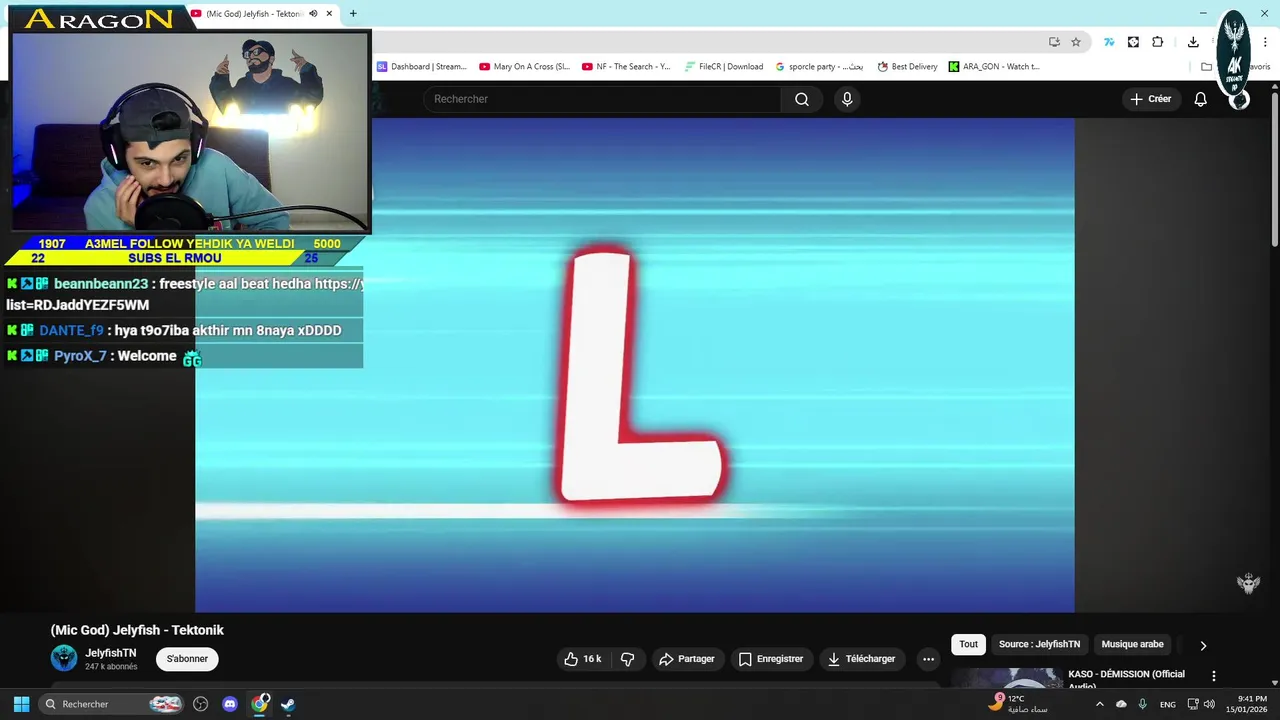Screen dimensions: 1280x720
Task: Click KASO - DÉMISSION (Official Audio) title
Action: pyautogui.click(x=1126, y=679)
